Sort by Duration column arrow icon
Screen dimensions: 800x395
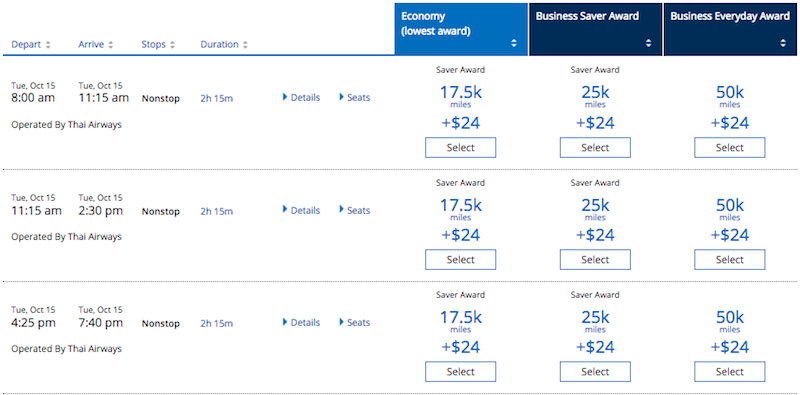tap(245, 45)
